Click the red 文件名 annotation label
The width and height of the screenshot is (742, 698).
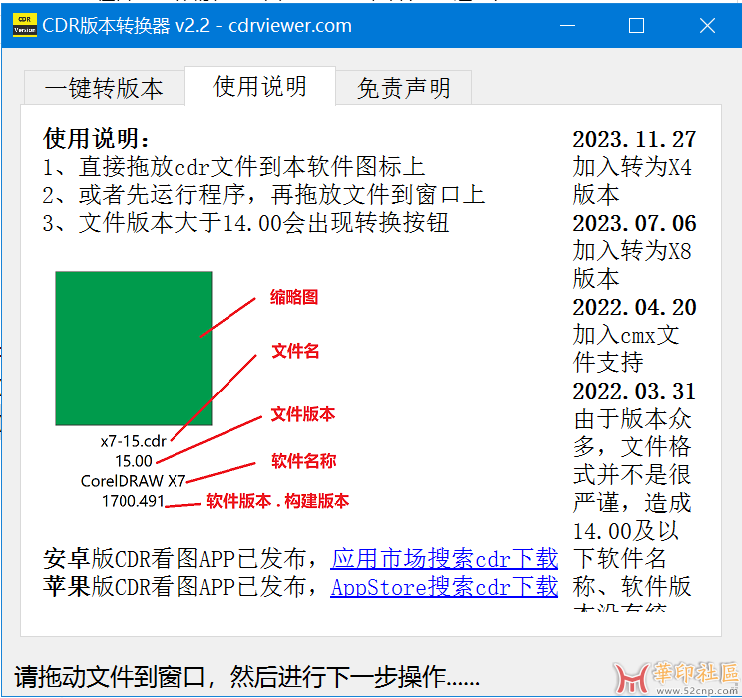click(x=295, y=351)
